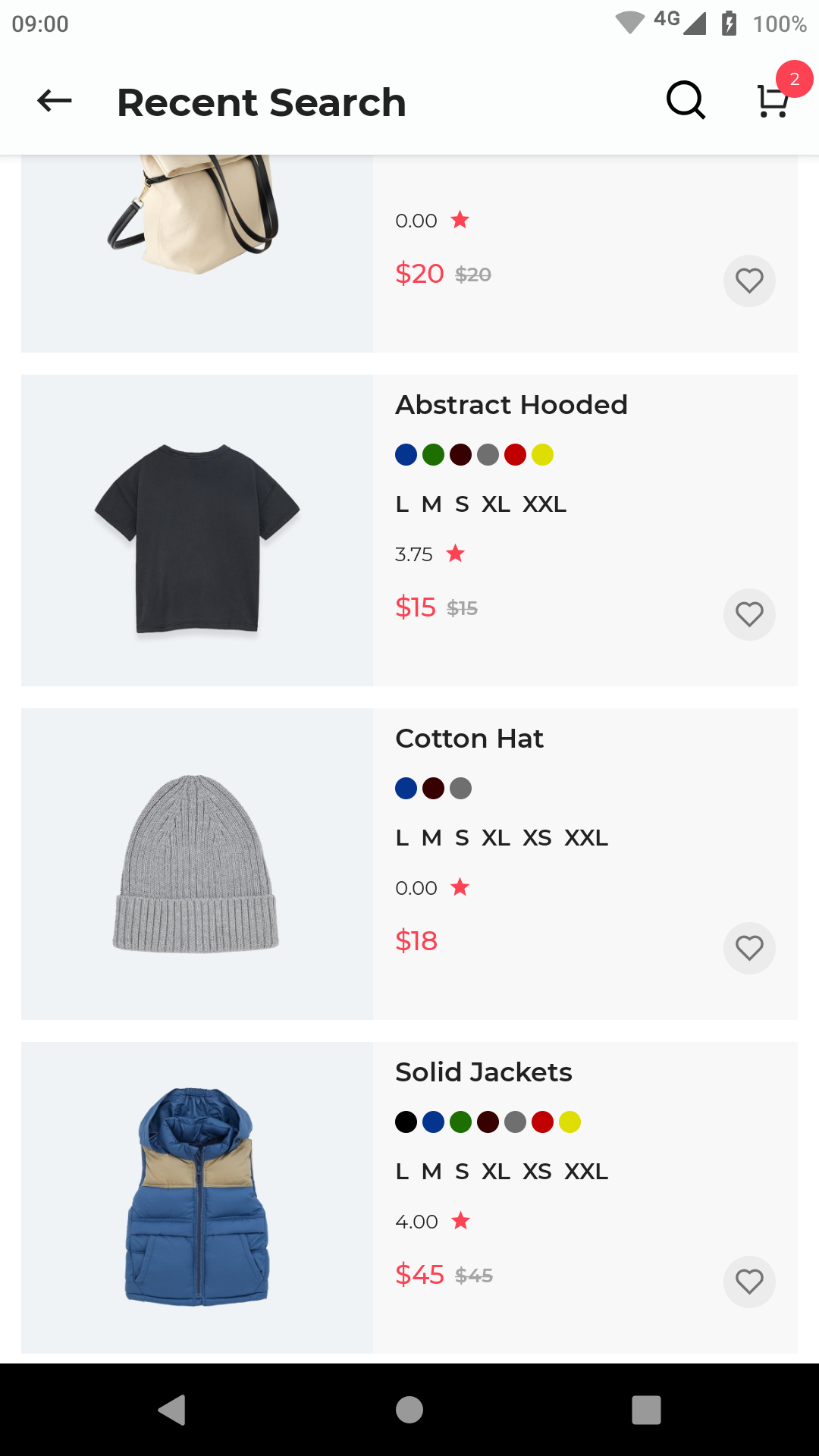
Task: Select size M for Solid Jackets
Action: point(431,1172)
